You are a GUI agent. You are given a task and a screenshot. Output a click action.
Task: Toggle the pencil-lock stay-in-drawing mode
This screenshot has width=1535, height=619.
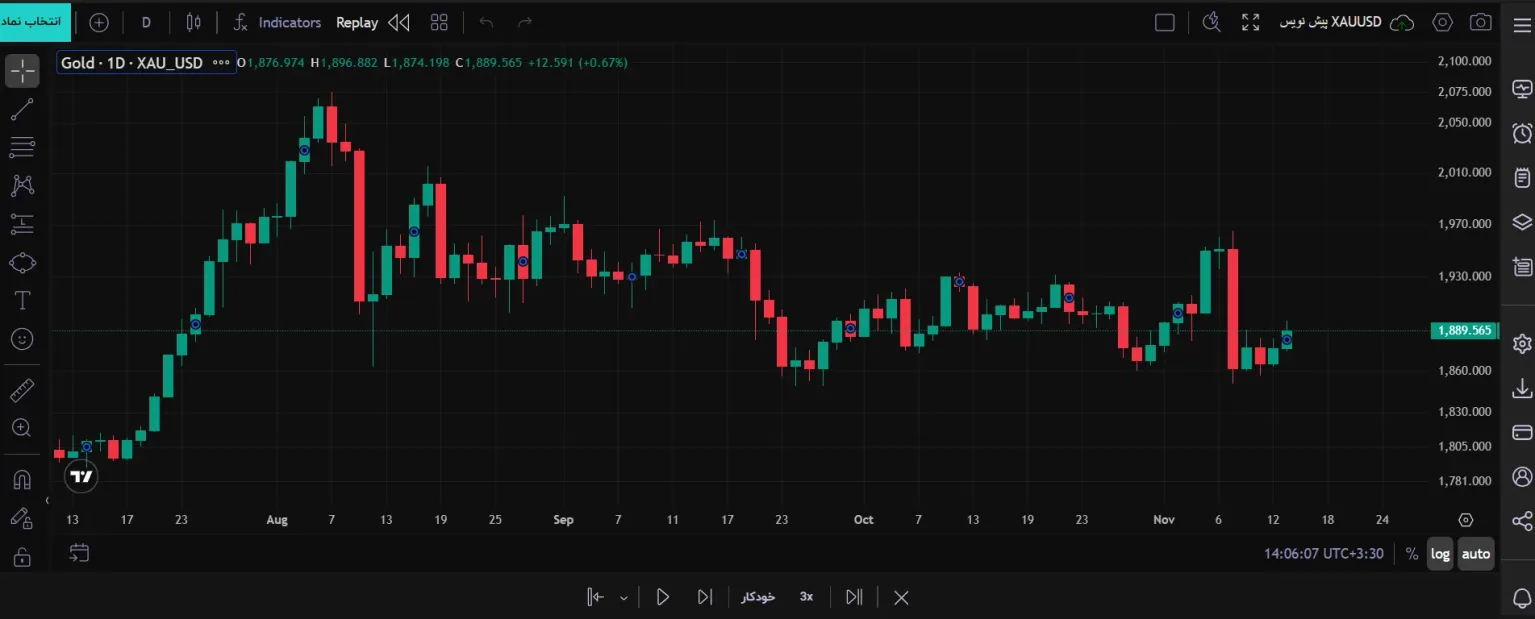22,517
